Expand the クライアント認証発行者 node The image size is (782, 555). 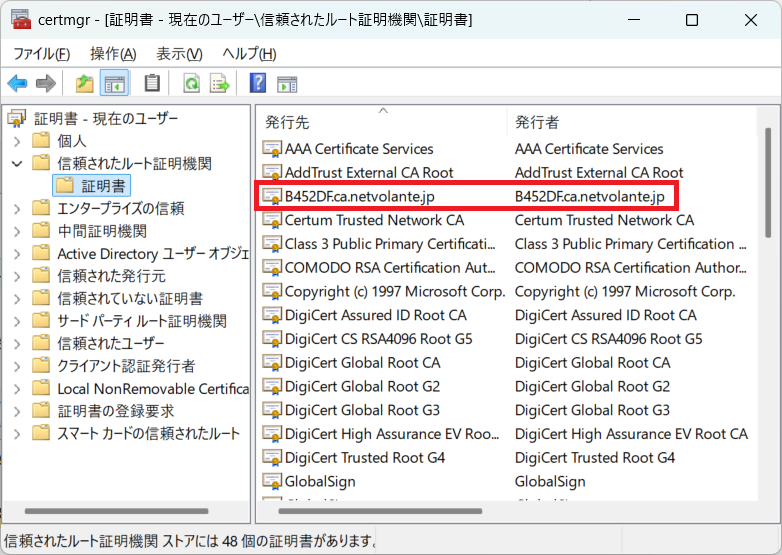coord(17,367)
